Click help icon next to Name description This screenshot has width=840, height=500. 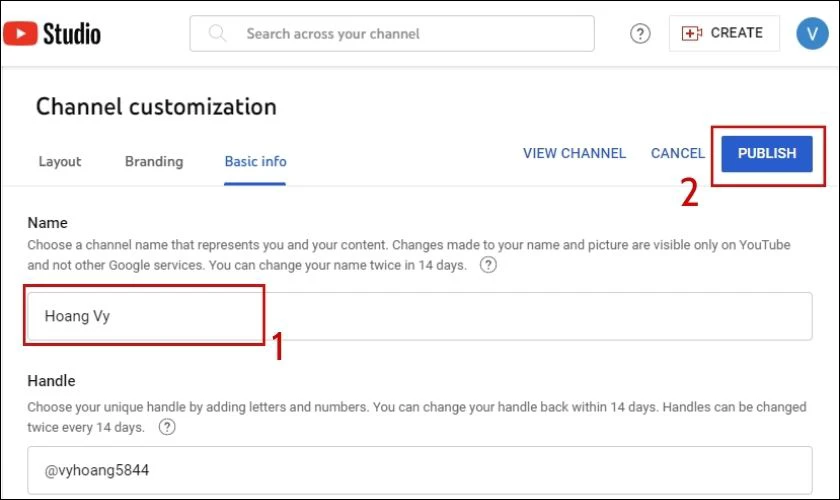coord(488,265)
